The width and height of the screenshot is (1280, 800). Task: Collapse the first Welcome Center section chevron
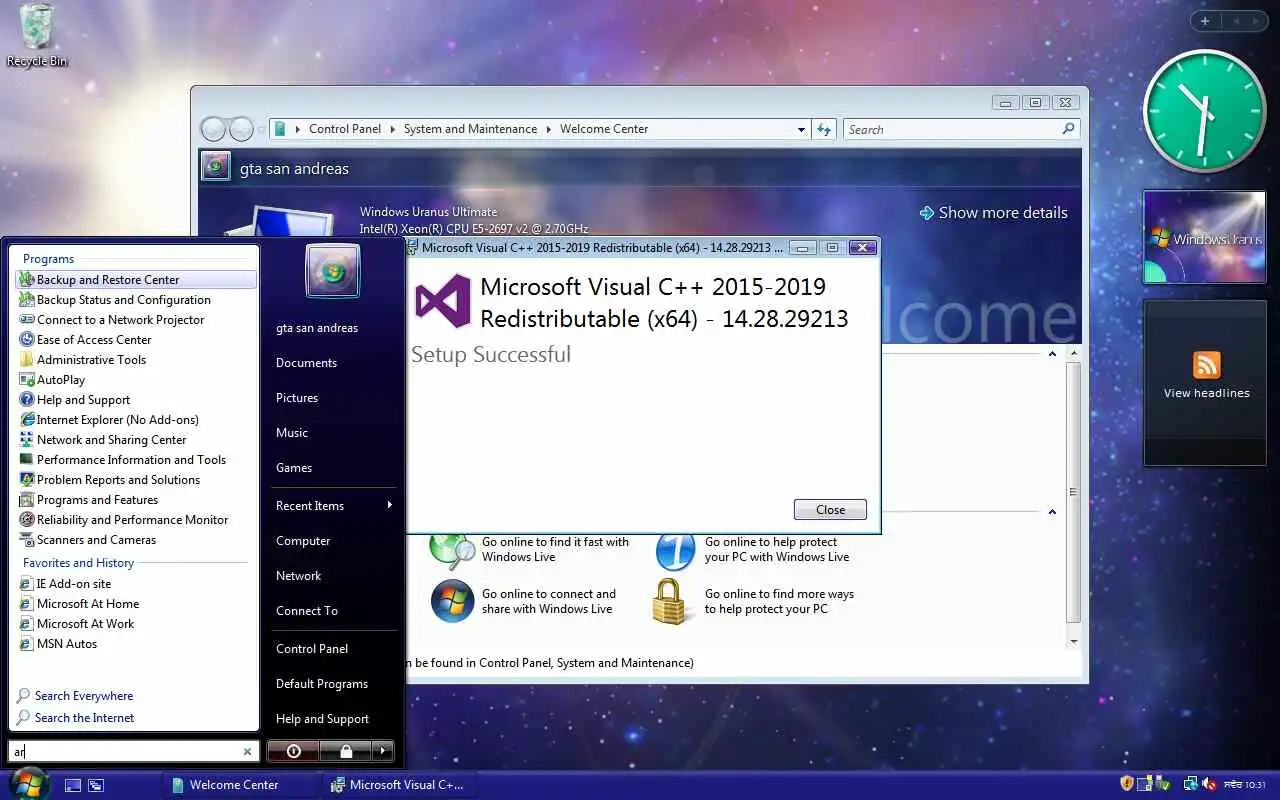coord(1052,354)
